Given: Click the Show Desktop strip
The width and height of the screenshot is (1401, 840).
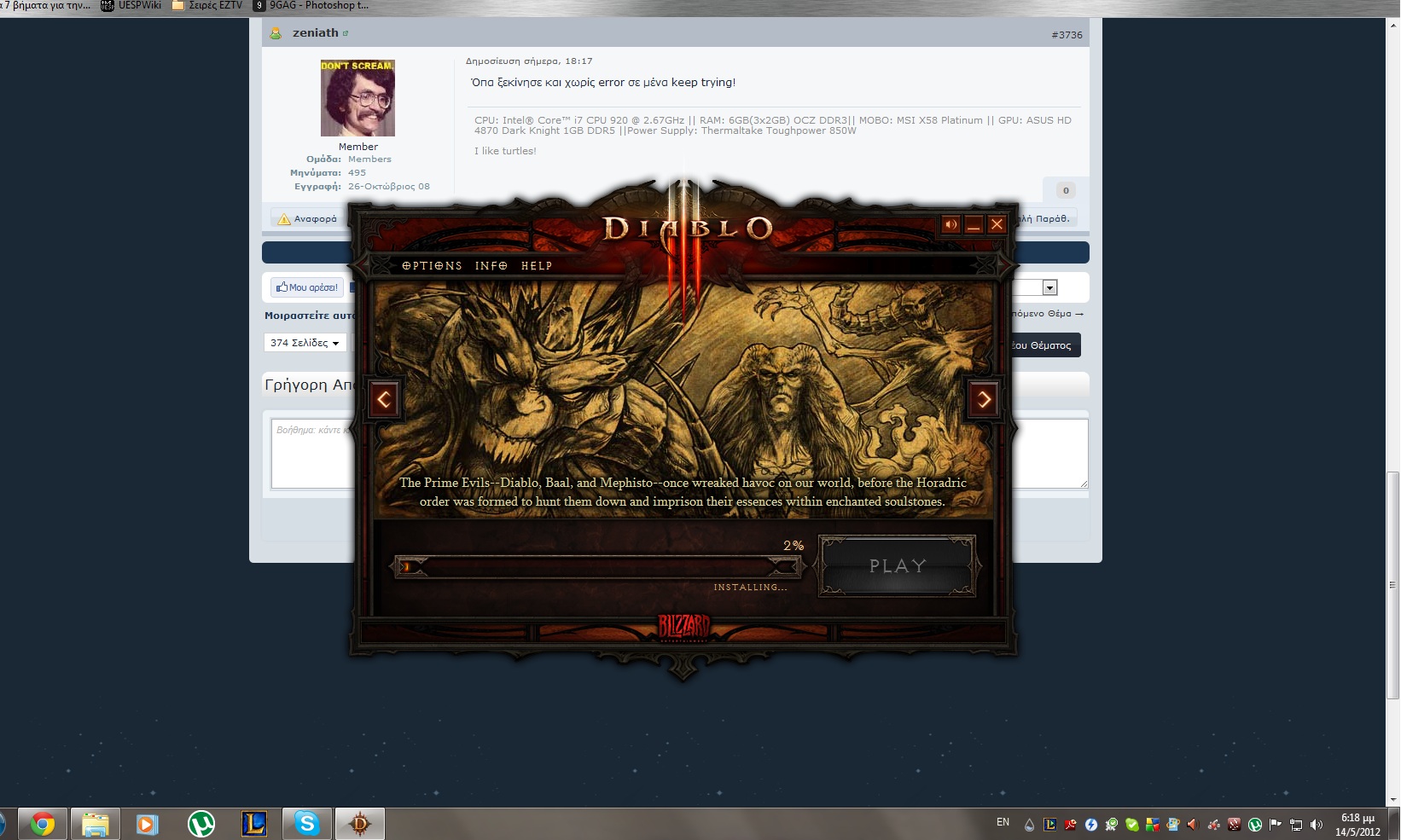Looking at the screenshot, I should click(x=1394, y=825).
